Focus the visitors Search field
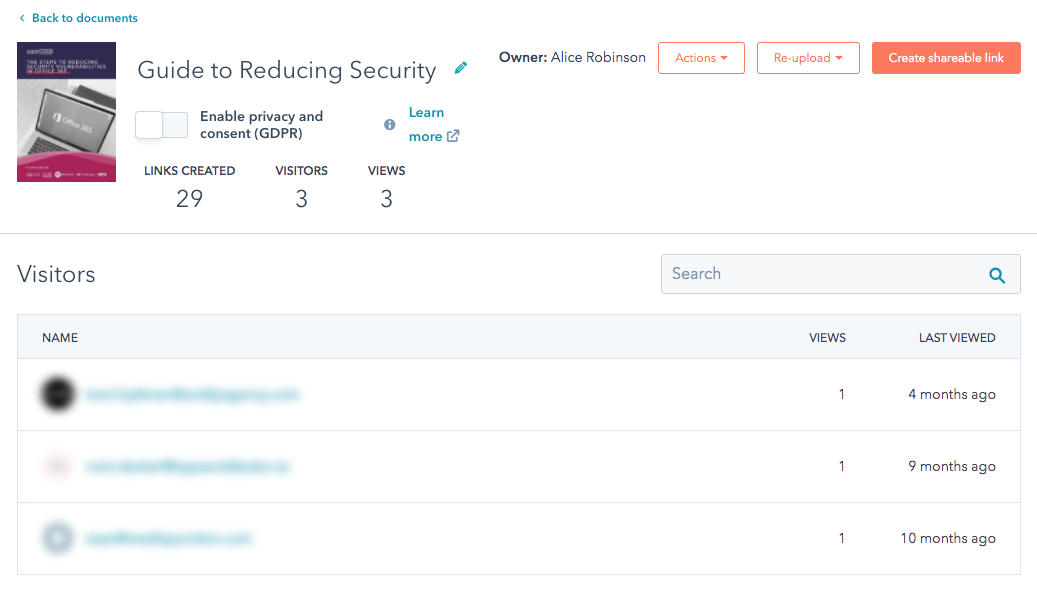1037x604 pixels. pyautogui.click(x=820, y=274)
